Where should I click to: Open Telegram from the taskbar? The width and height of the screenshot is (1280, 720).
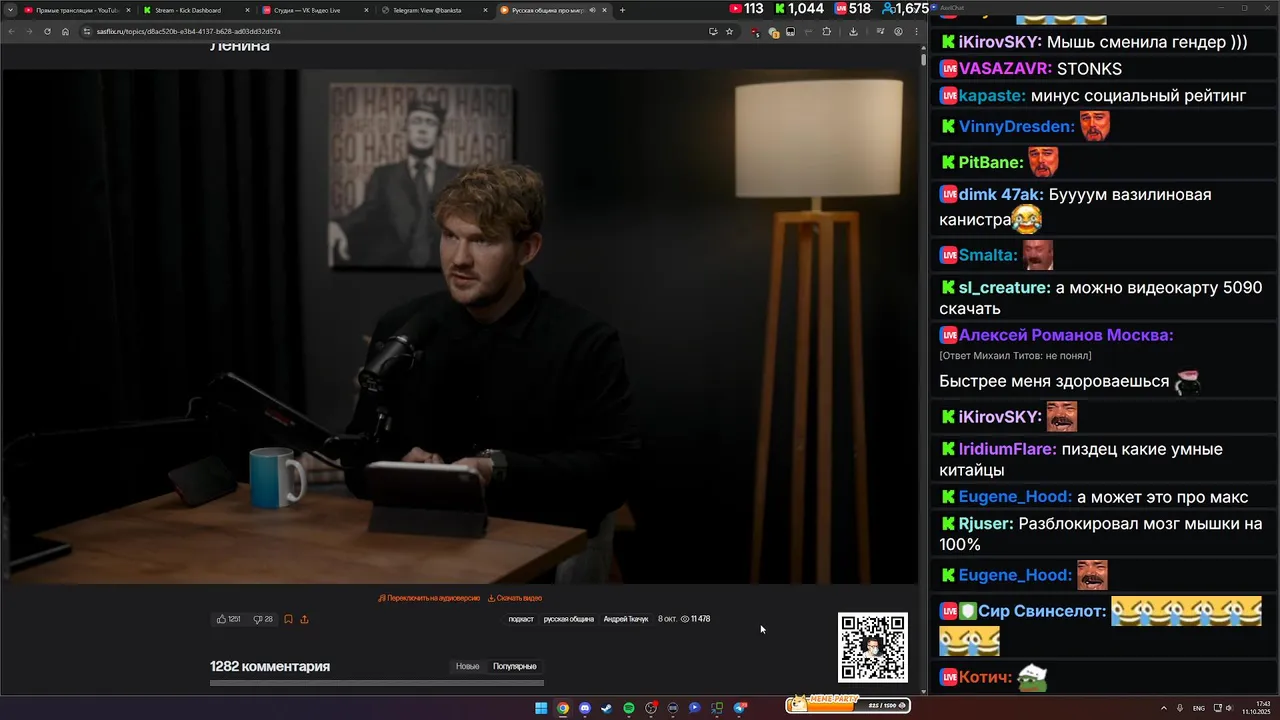pos(740,708)
